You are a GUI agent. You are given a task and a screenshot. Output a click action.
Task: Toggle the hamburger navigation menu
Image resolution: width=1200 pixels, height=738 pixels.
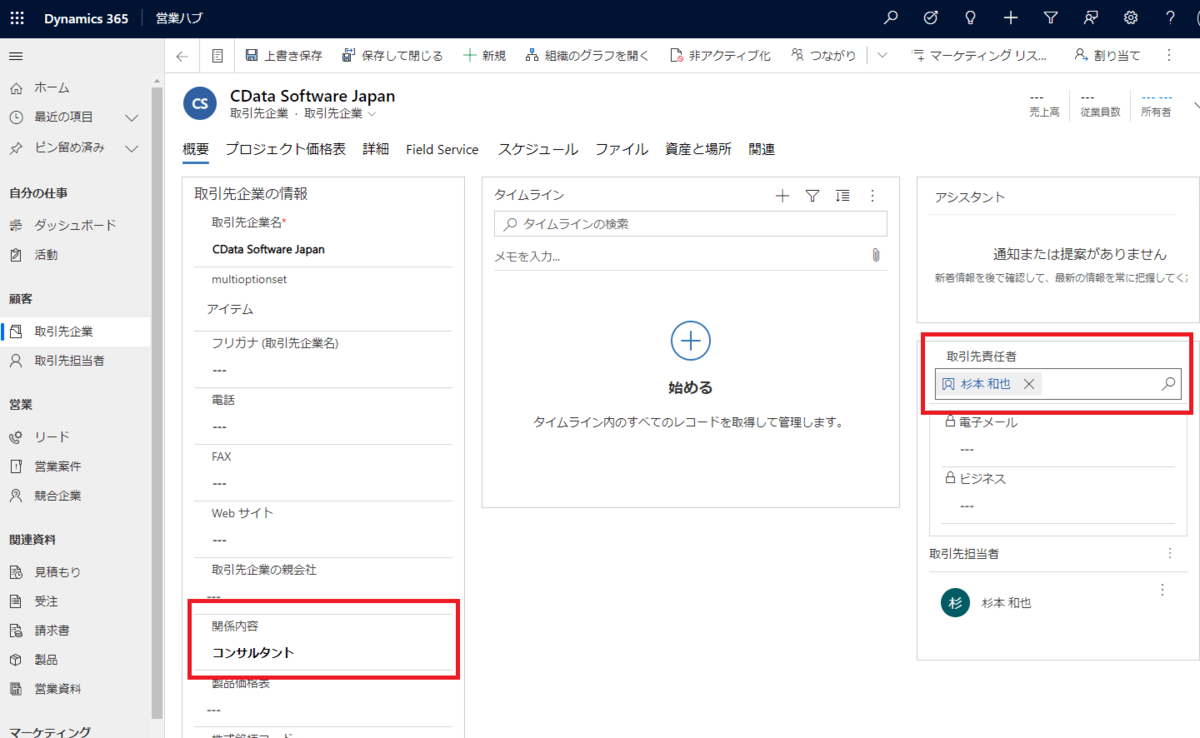16,56
